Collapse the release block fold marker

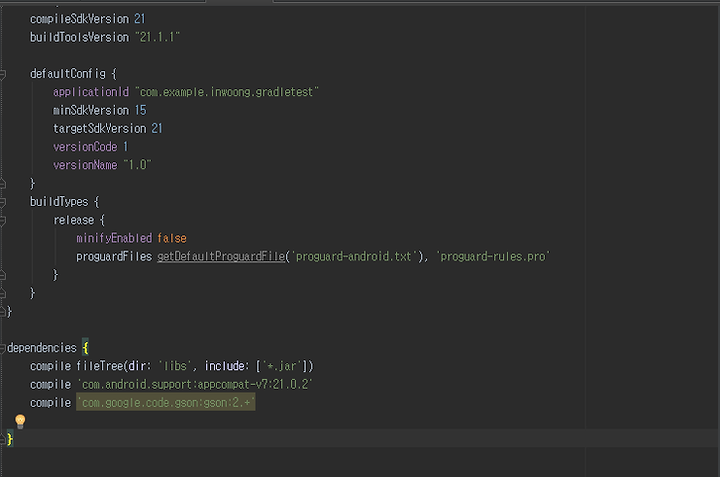(3, 220)
